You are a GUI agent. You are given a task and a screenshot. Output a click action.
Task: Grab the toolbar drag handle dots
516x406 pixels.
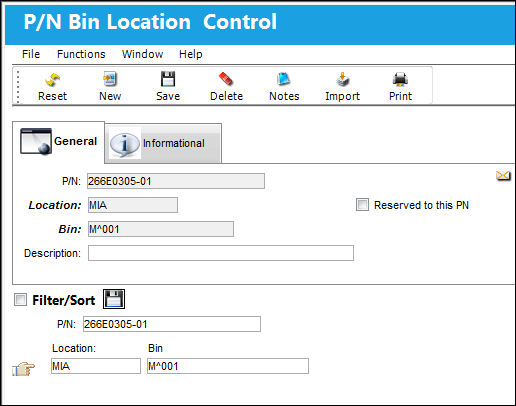coord(18,86)
